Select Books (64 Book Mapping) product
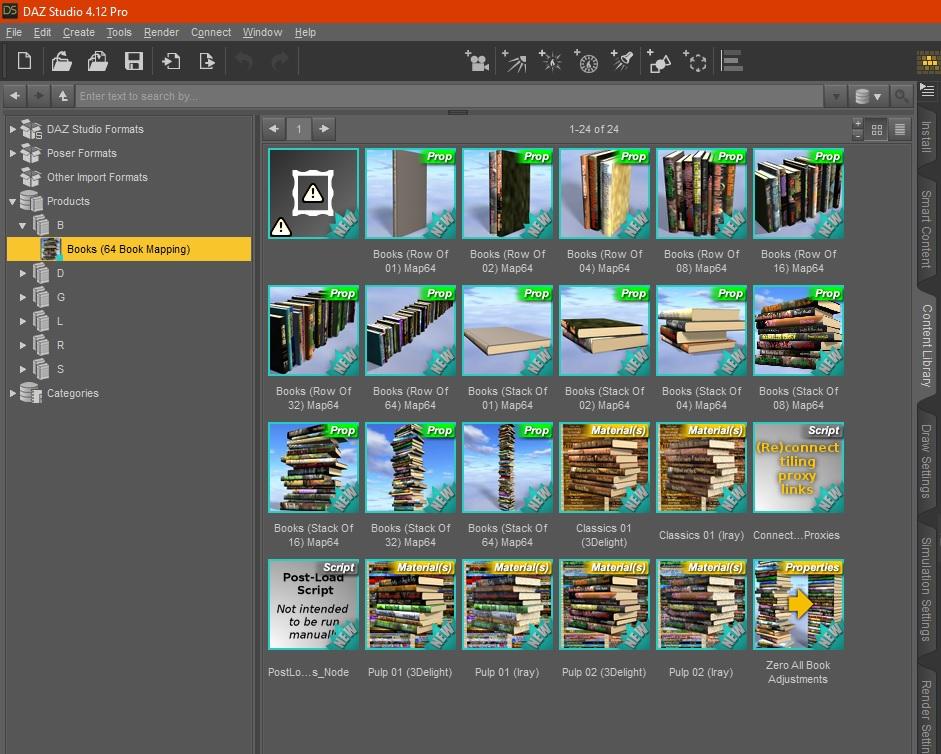This screenshot has height=754, width=941. coord(128,249)
